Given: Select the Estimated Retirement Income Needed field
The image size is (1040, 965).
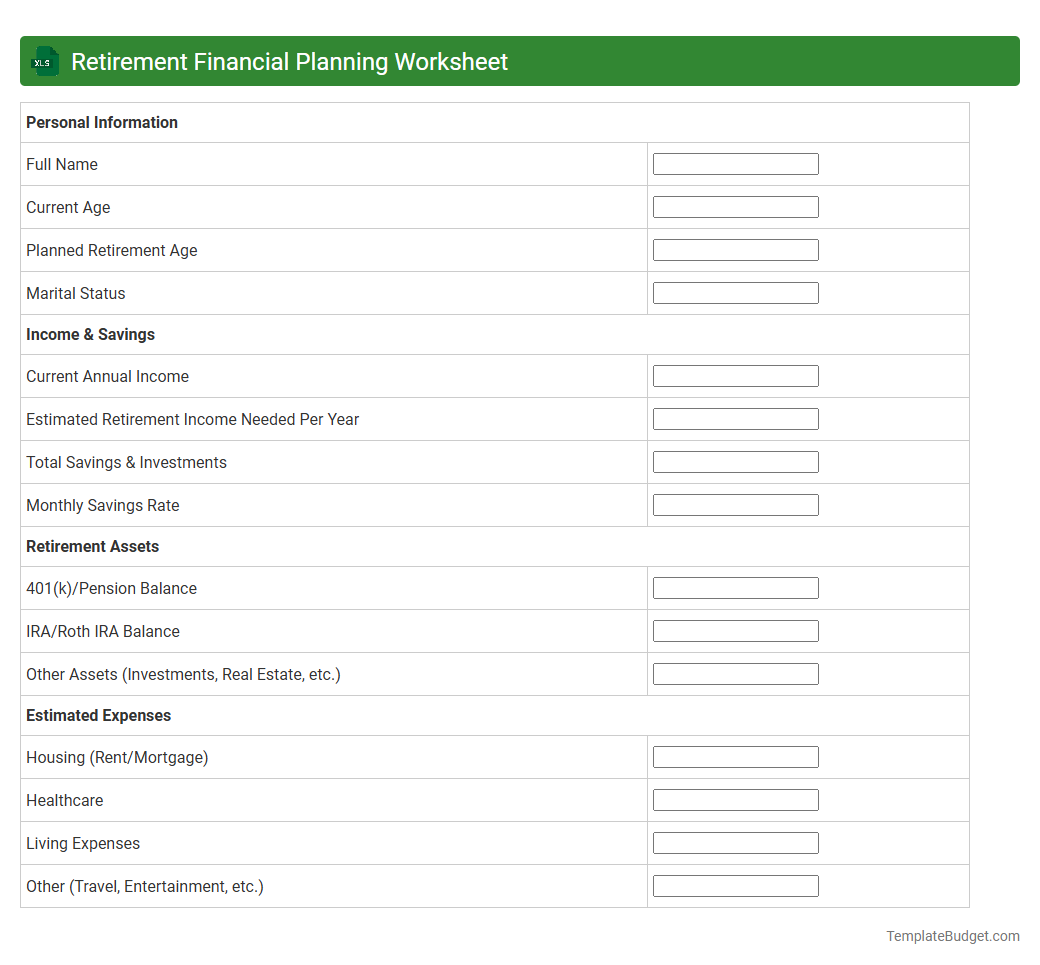Looking at the screenshot, I should [735, 418].
